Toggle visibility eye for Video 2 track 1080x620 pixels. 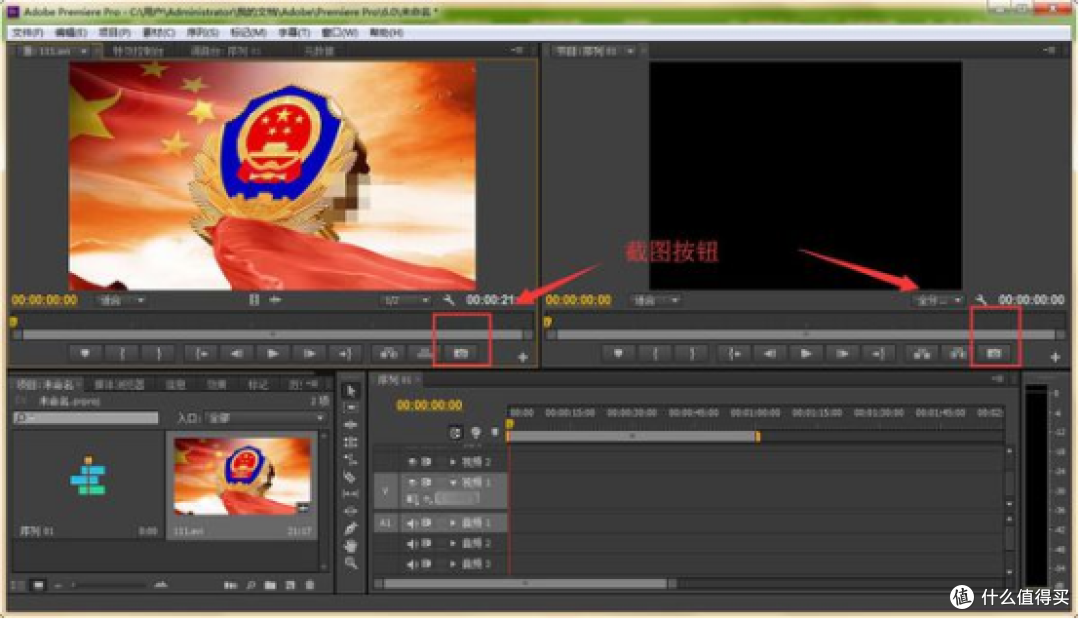[412, 462]
